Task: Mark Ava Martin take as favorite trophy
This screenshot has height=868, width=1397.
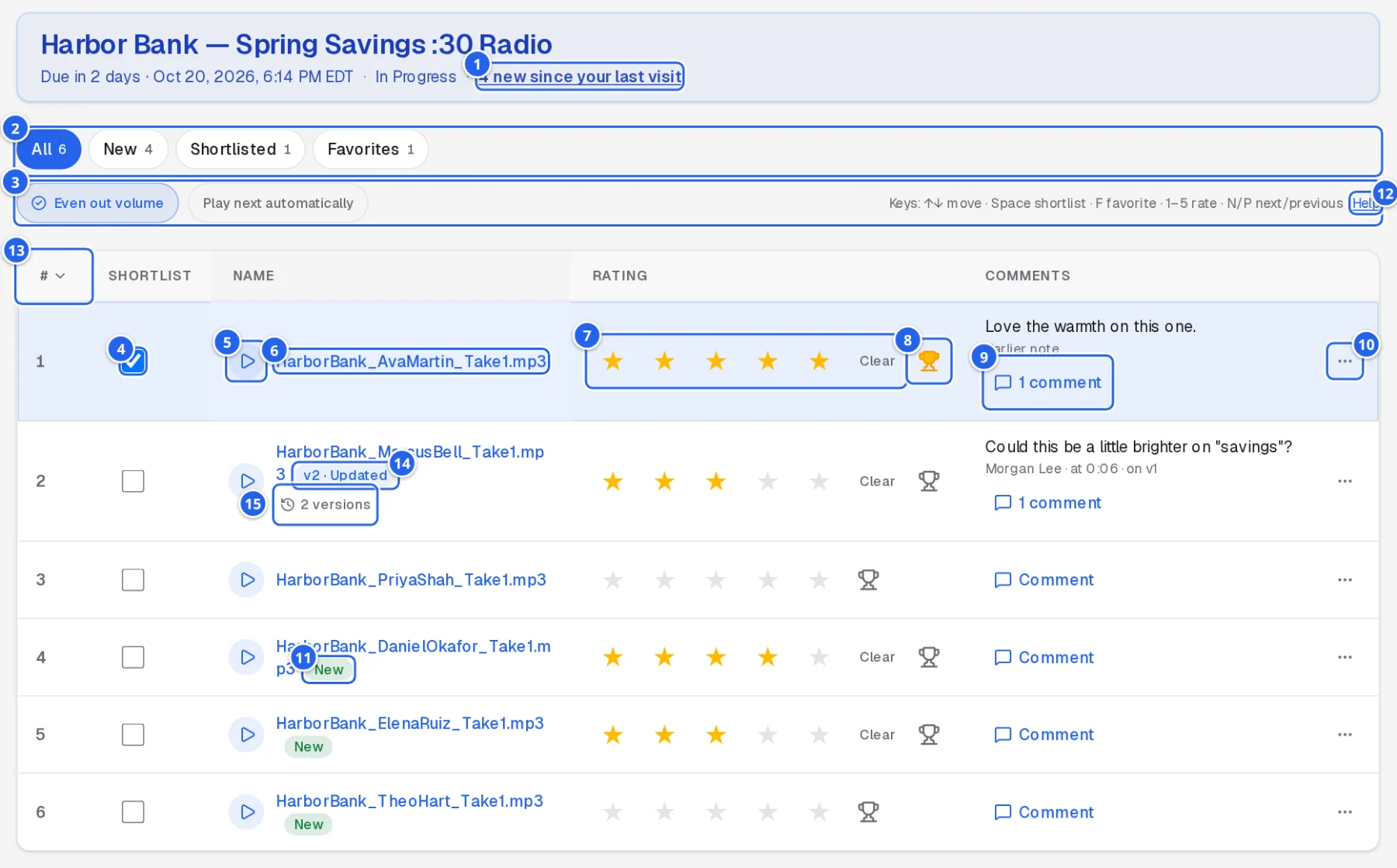Action: [x=929, y=361]
